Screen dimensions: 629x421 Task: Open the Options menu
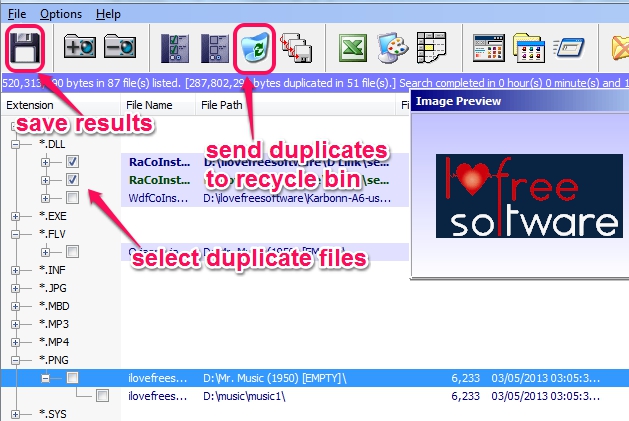pyautogui.click(x=61, y=14)
